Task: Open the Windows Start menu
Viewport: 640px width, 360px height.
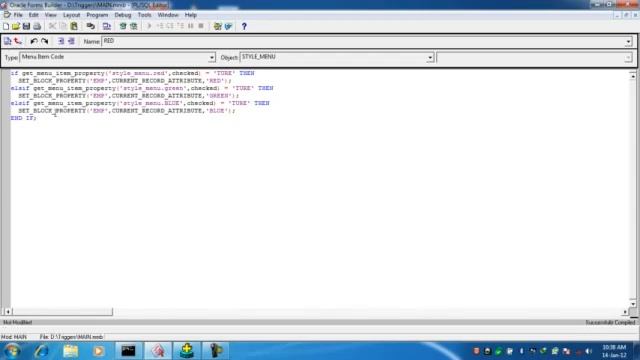Action: coord(13,351)
